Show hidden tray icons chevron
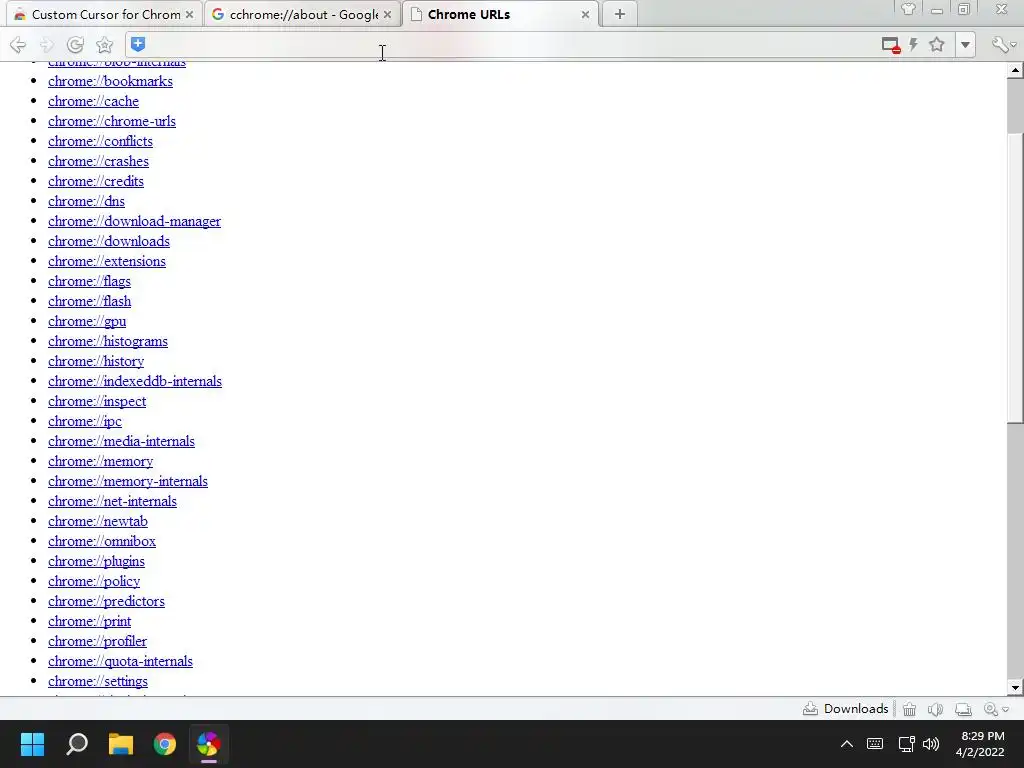Viewport: 1024px width, 768px height. [846, 744]
